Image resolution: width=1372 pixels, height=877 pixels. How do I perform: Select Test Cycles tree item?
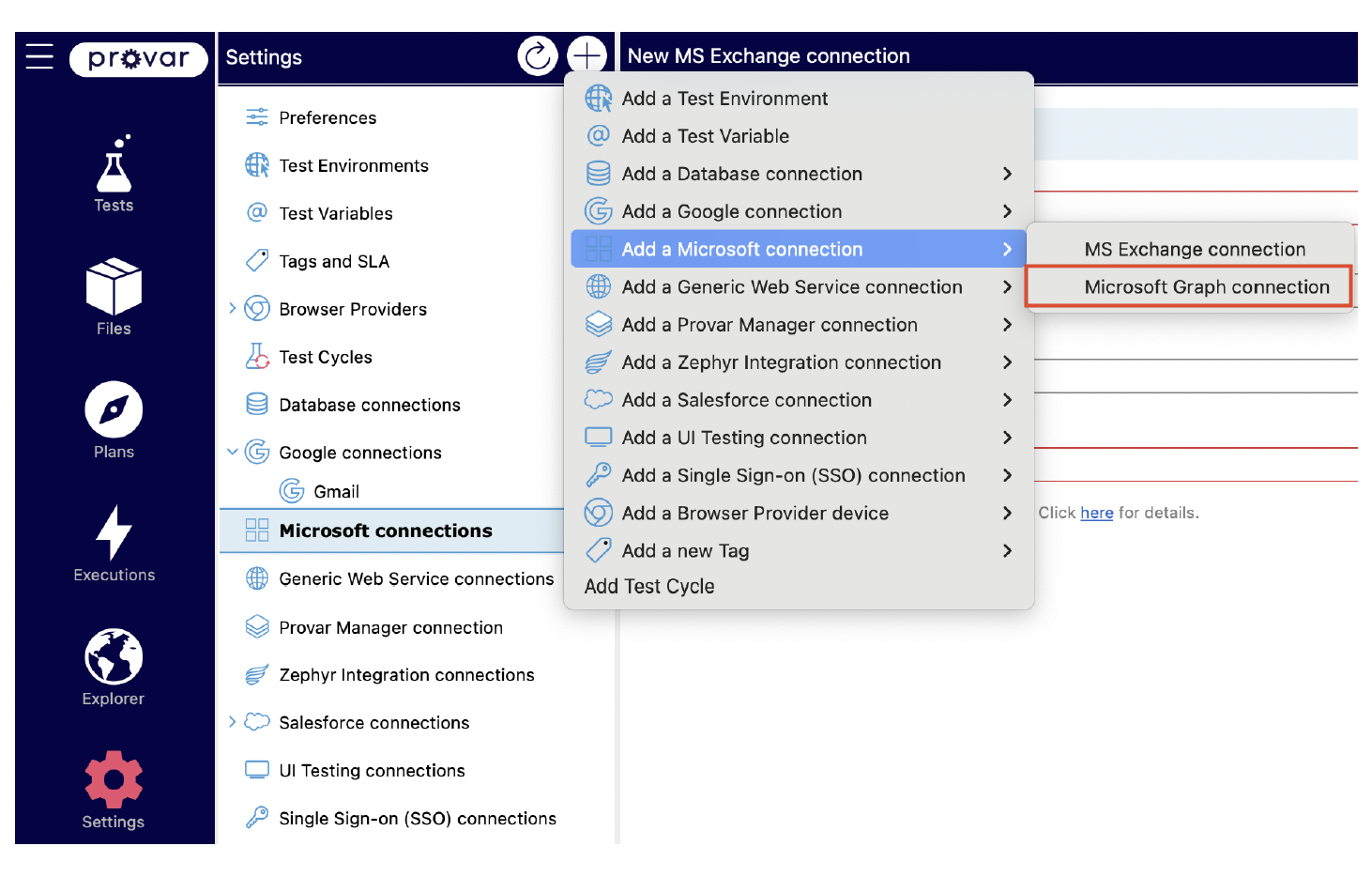[x=326, y=357]
